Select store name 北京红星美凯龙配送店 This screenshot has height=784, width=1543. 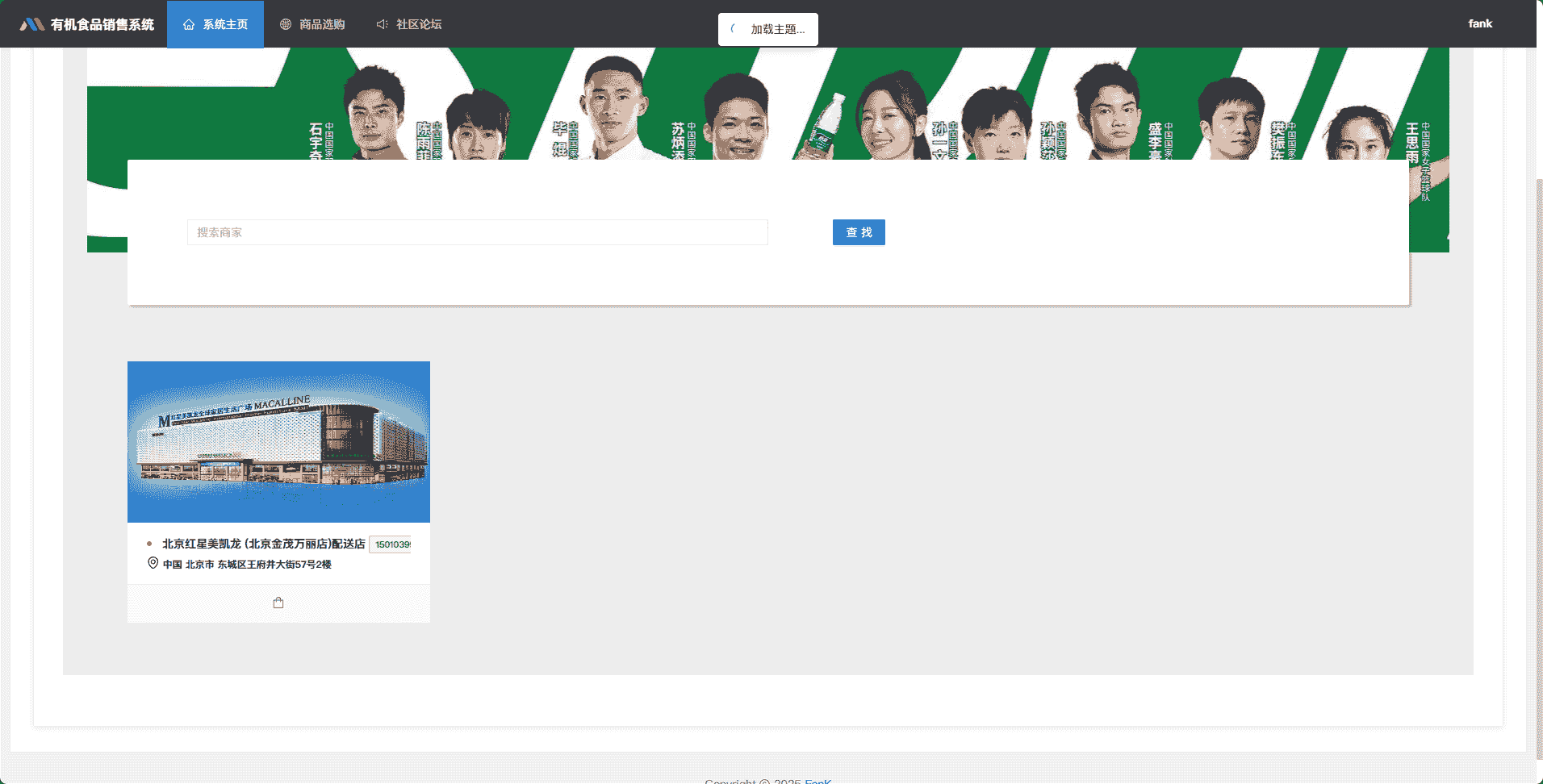click(x=264, y=544)
